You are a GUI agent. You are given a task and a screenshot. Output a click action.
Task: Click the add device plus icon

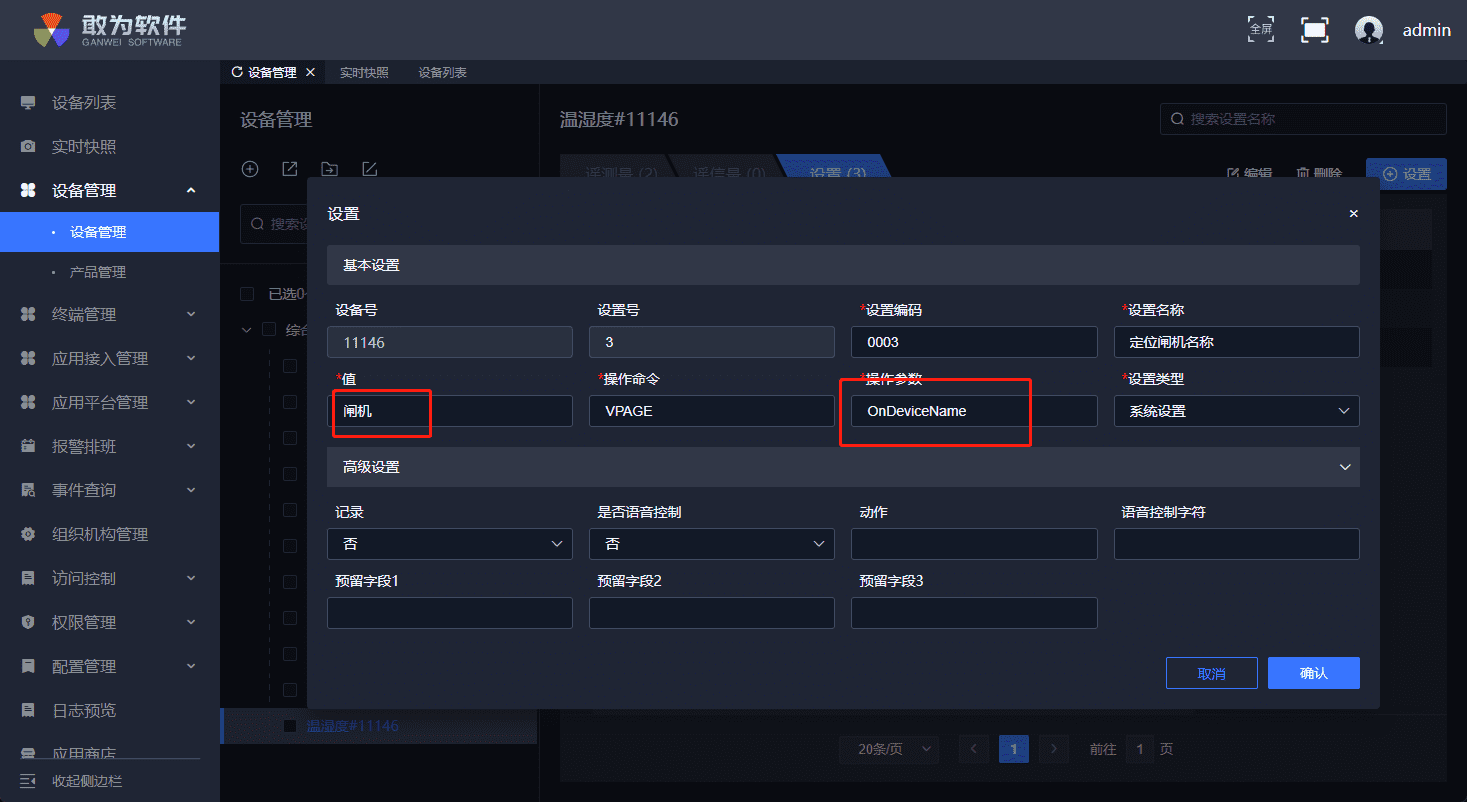(250, 169)
